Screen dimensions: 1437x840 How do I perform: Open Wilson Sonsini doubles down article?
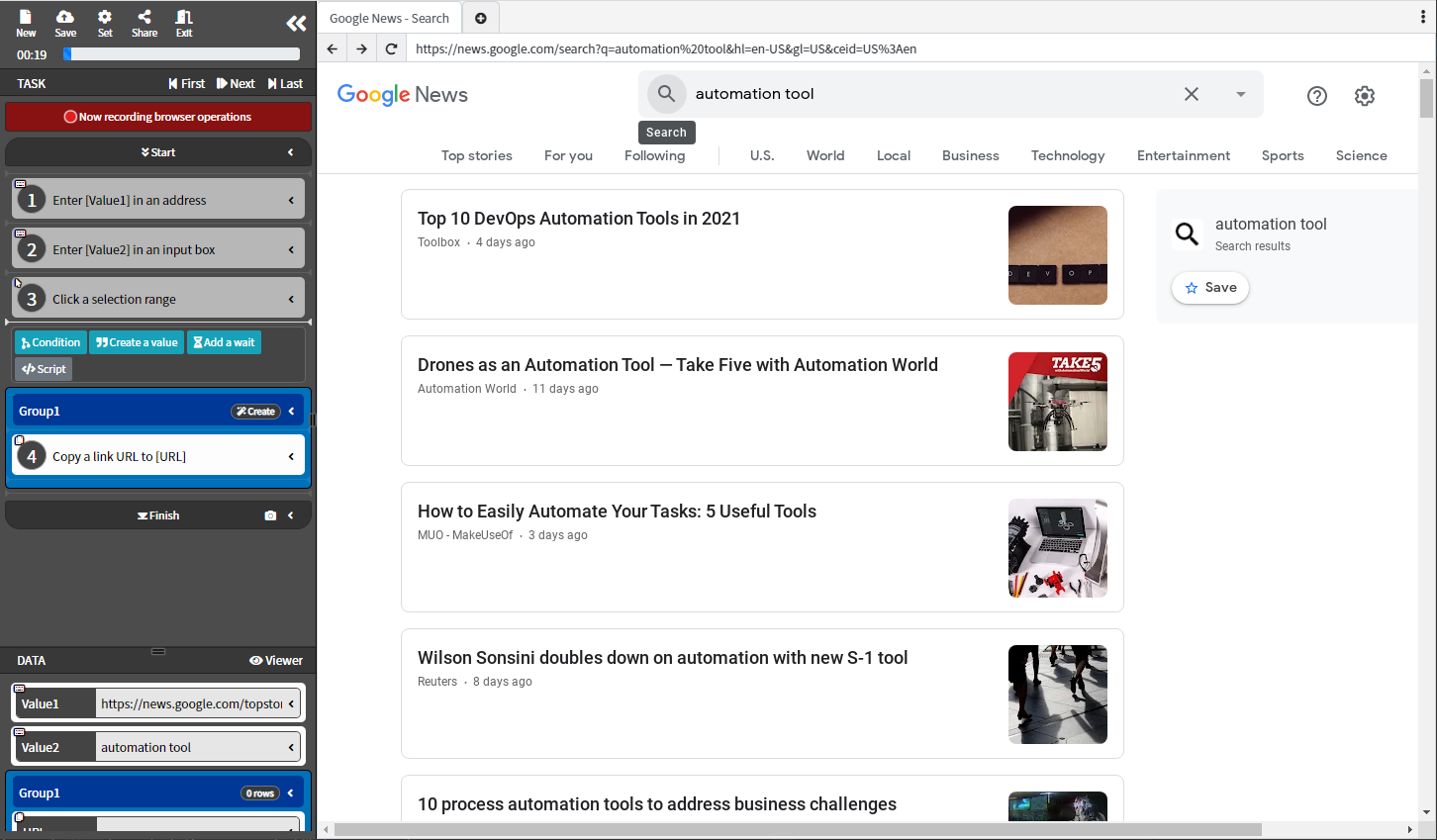(663, 658)
